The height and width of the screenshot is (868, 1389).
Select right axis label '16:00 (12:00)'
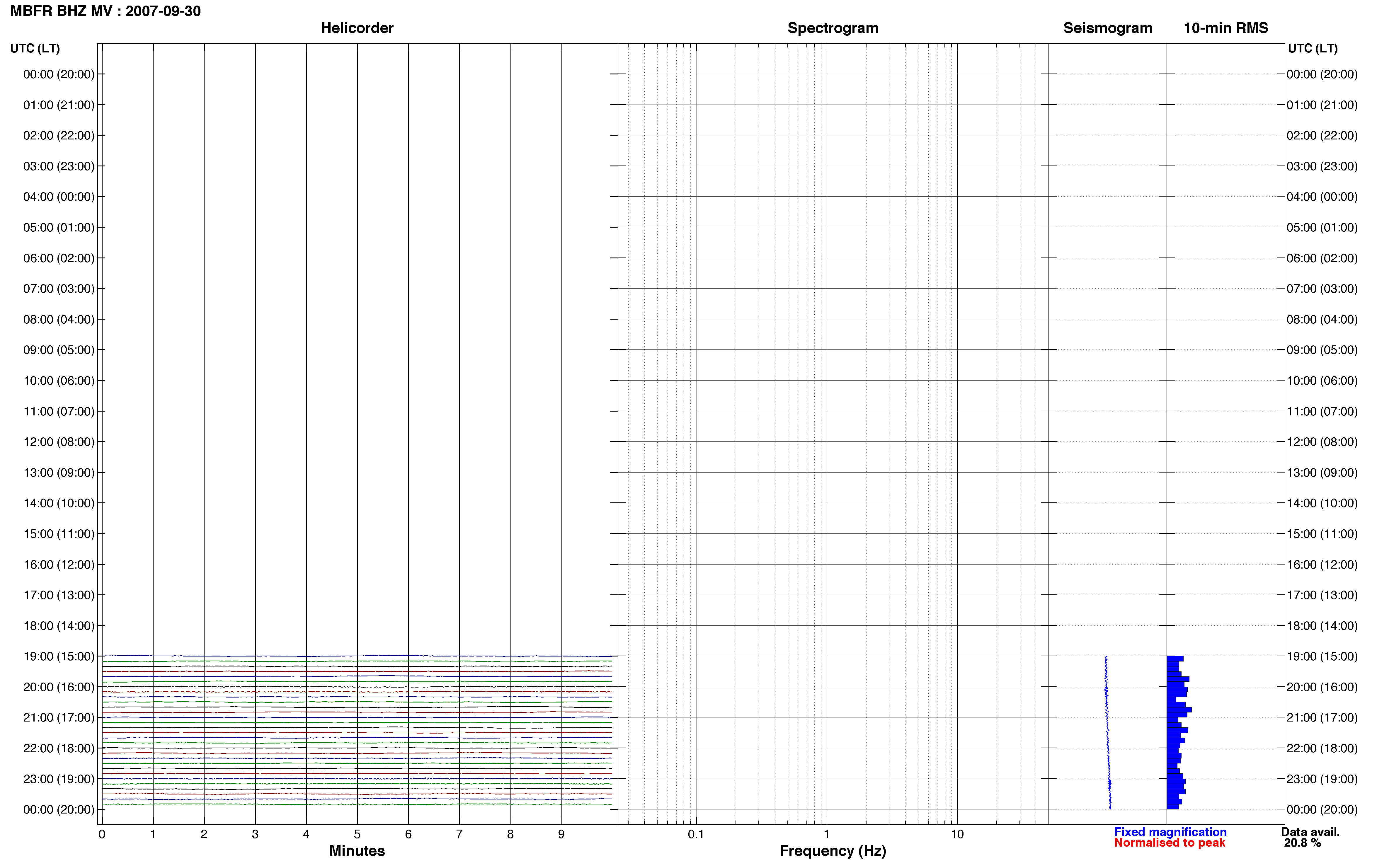1322,564
